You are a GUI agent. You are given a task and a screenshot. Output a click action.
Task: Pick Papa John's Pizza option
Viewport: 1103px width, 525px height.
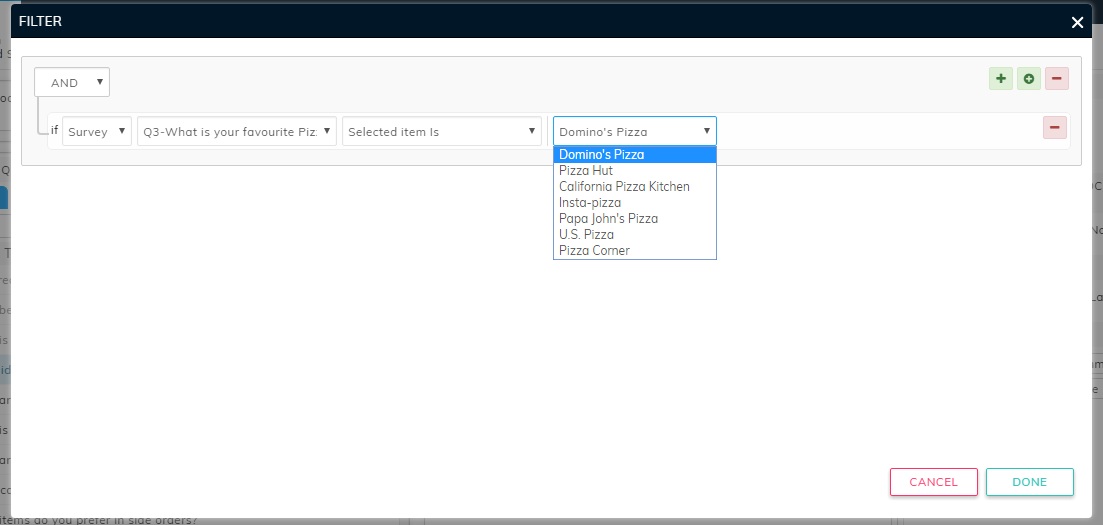point(635,219)
